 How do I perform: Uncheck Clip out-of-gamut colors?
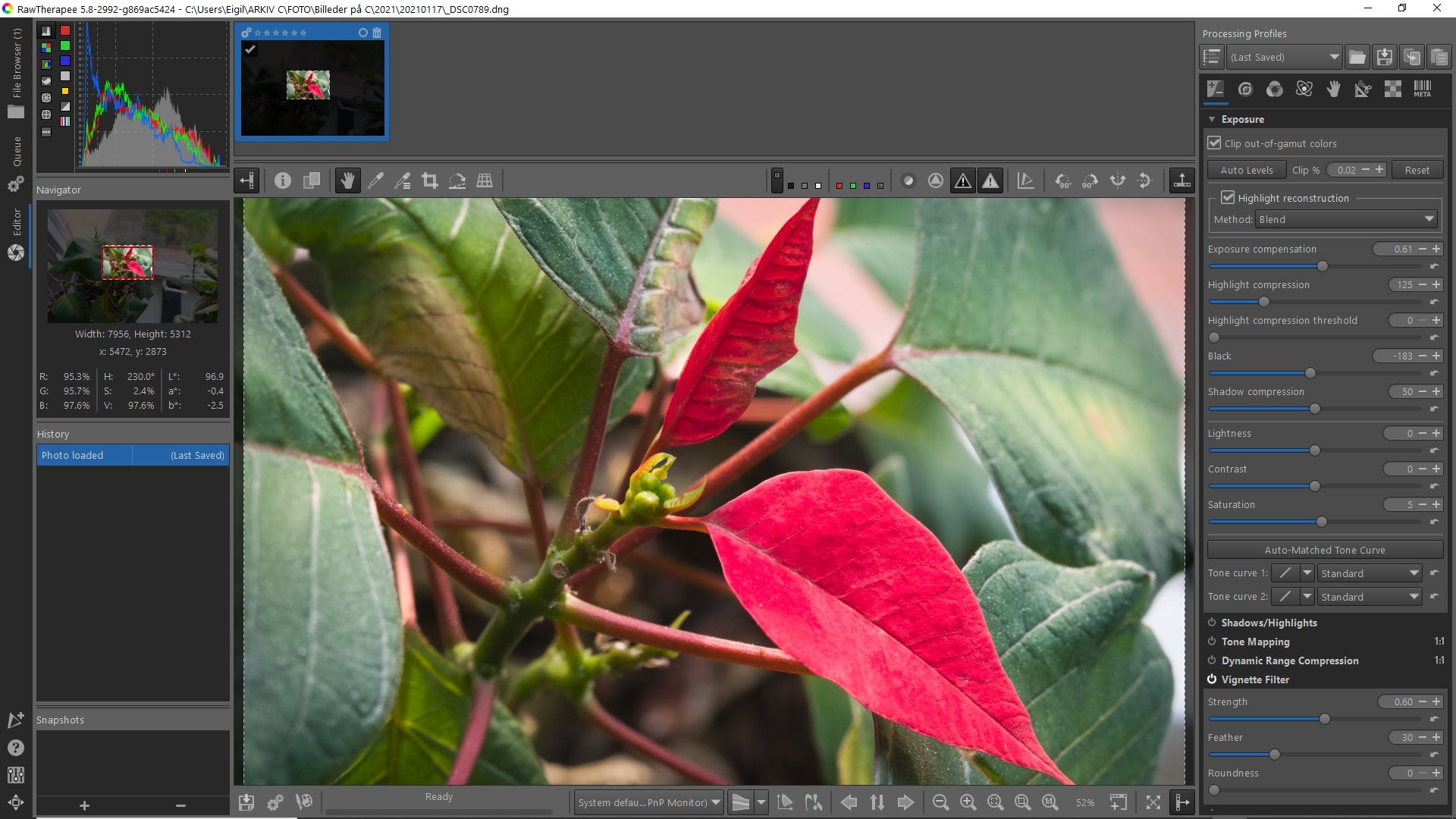1215,143
